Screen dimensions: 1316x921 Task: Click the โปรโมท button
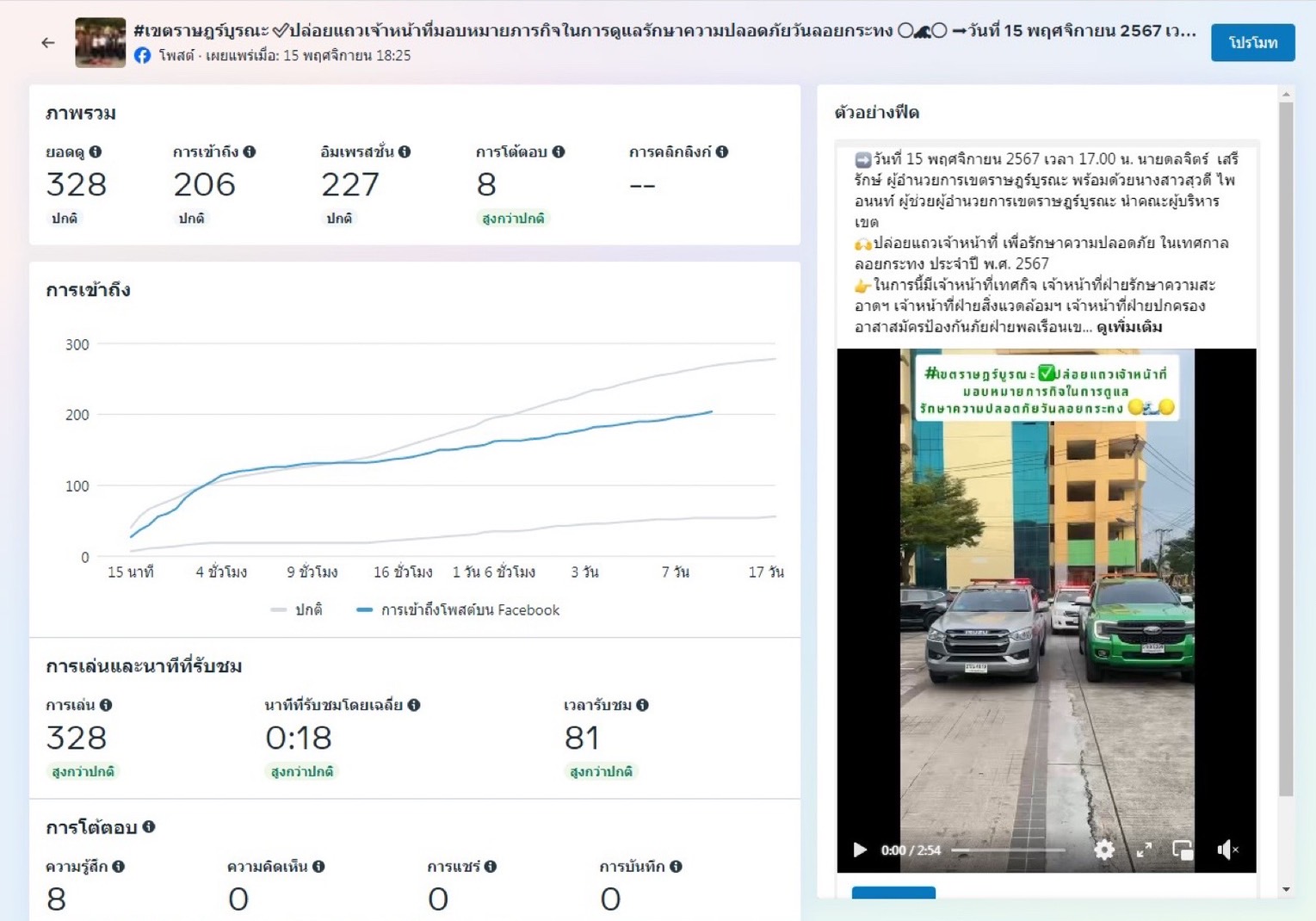tap(1252, 42)
